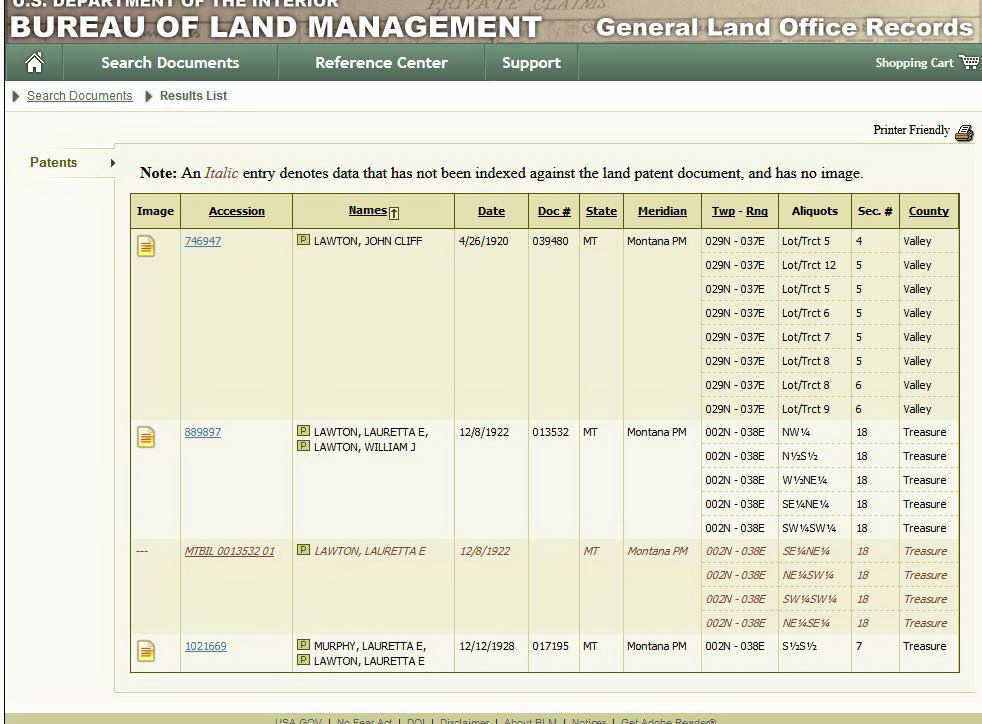982x724 pixels.
Task: Open document image for accession 889897
Action: (146, 437)
